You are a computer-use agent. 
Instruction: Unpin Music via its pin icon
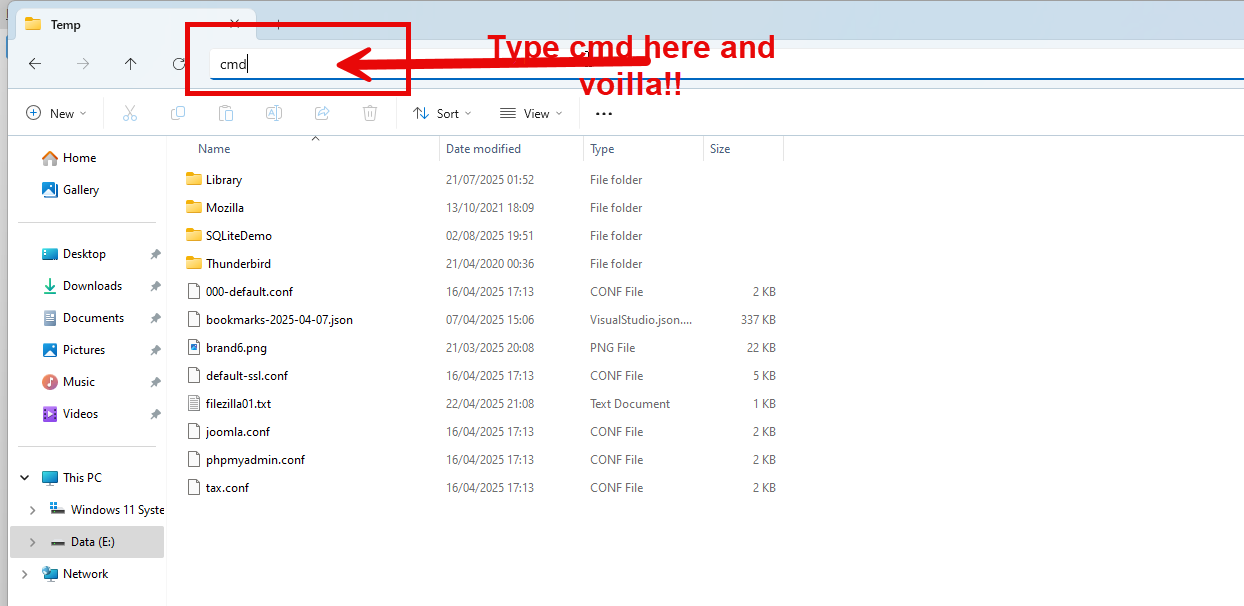pos(155,382)
